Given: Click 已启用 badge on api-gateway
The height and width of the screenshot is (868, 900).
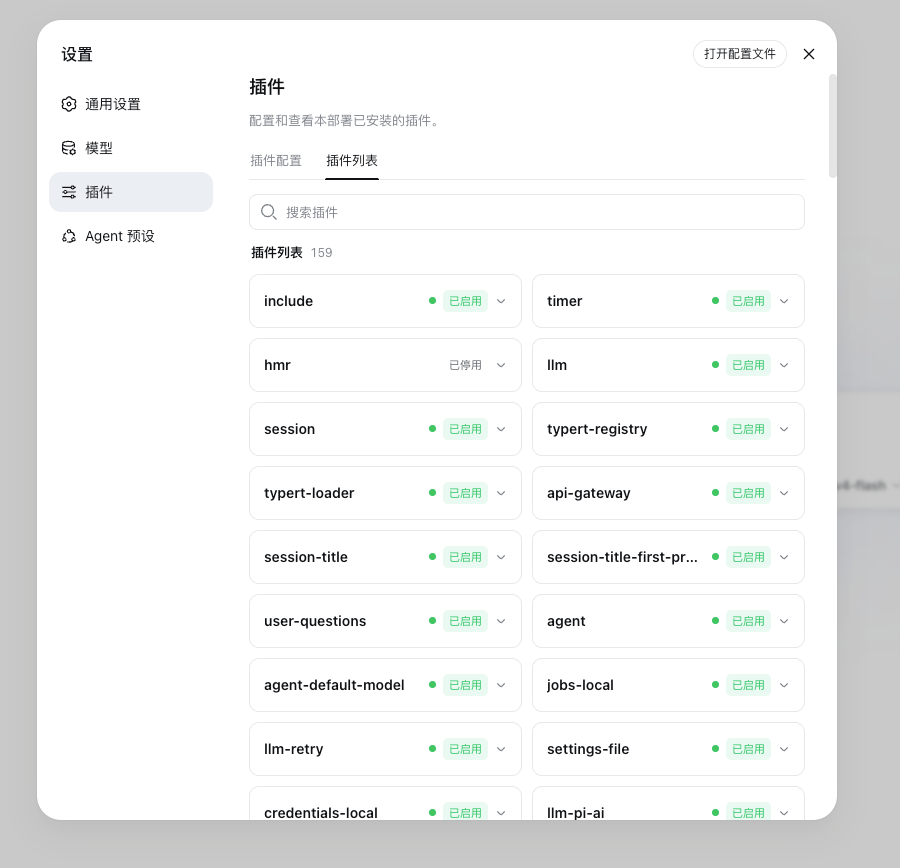Looking at the screenshot, I should click(x=748, y=493).
